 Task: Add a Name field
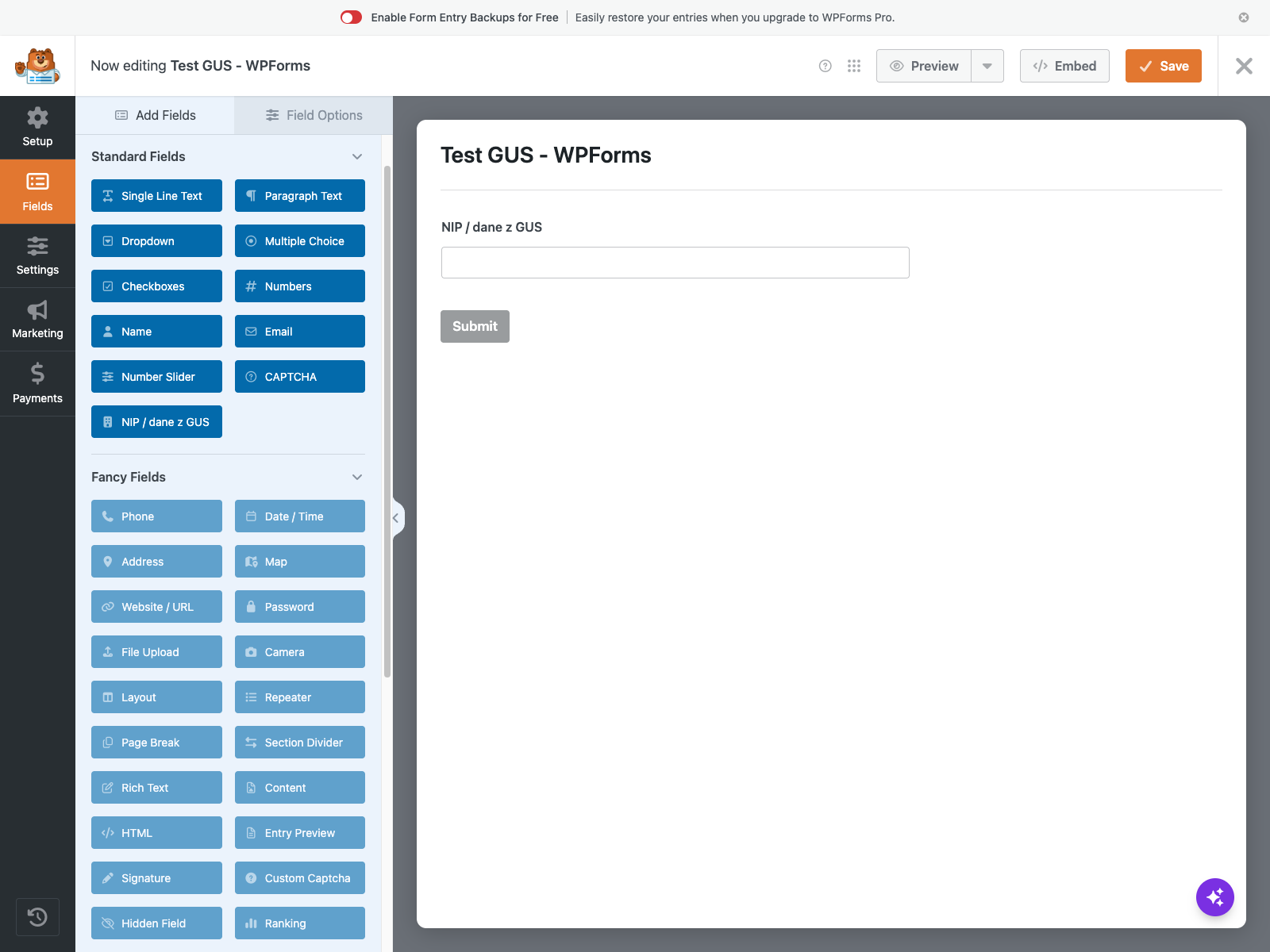point(156,332)
